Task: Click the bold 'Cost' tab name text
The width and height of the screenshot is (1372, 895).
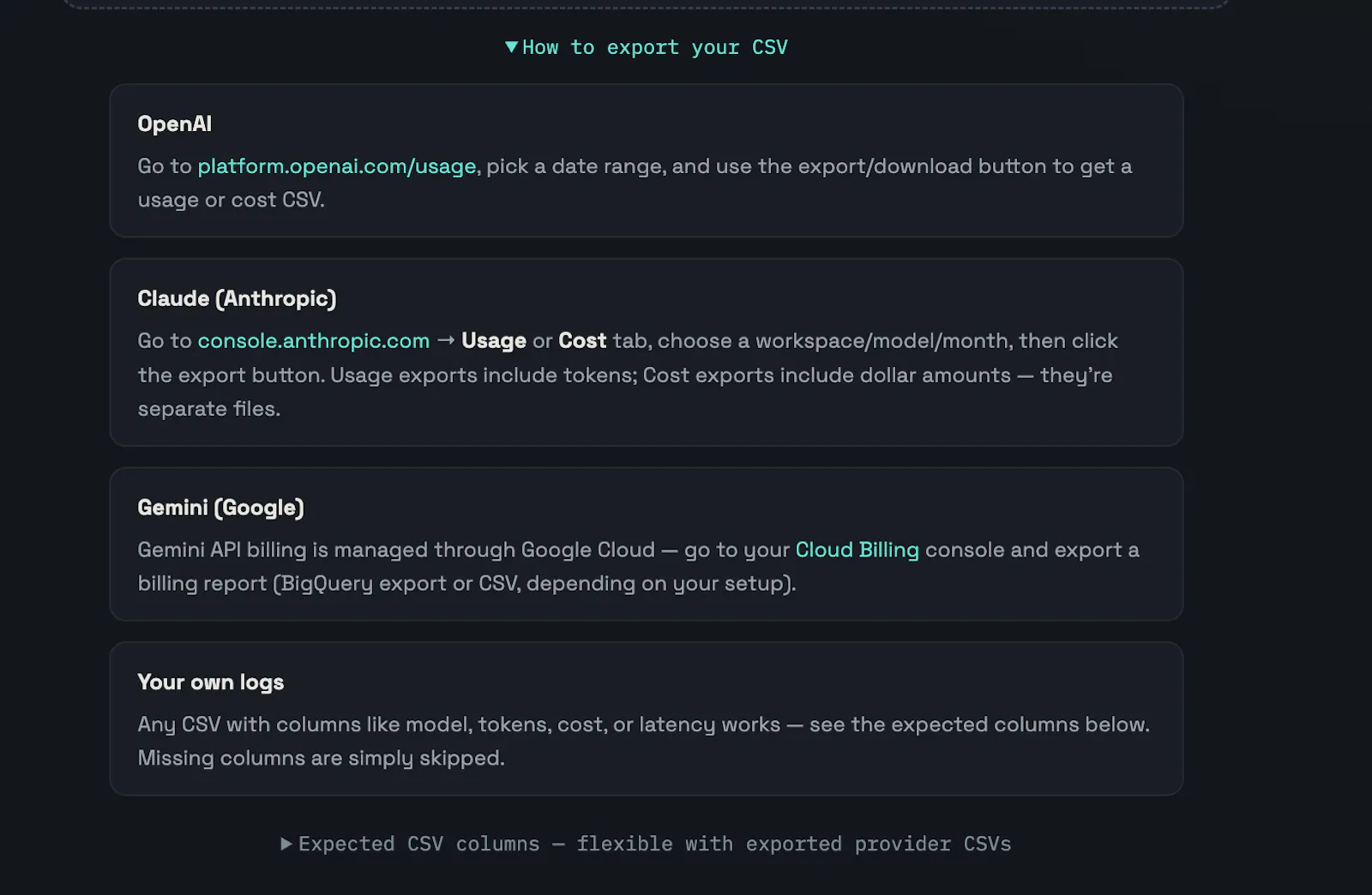Action: tap(582, 341)
